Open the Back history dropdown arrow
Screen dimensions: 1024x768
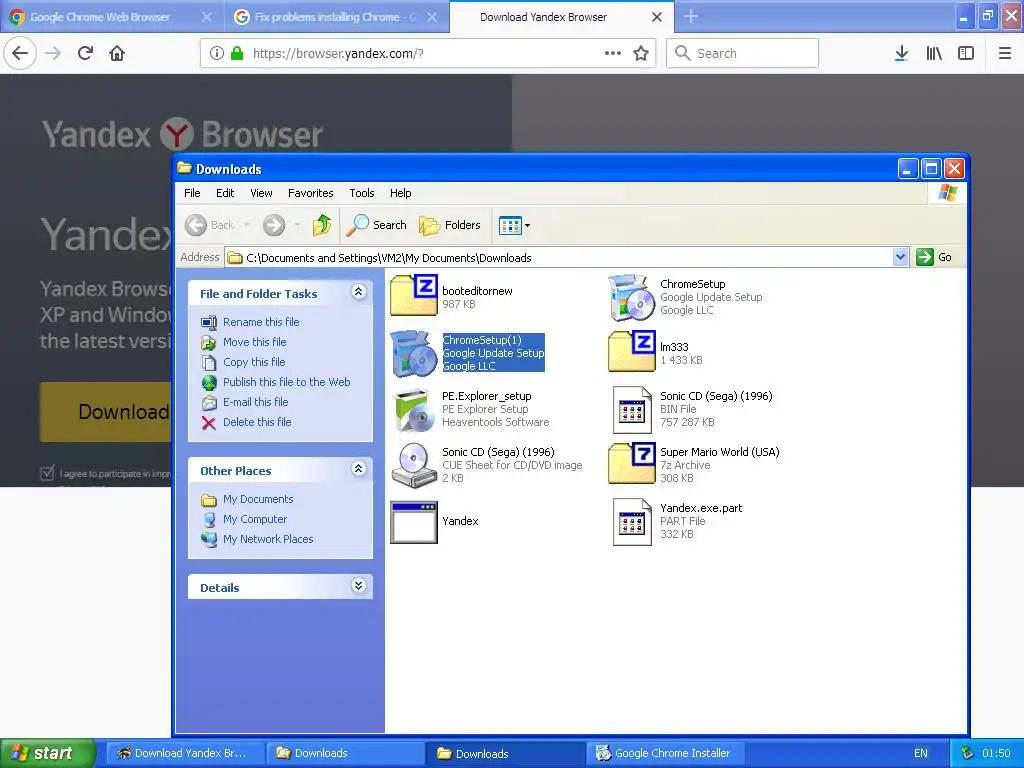(247, 225)
